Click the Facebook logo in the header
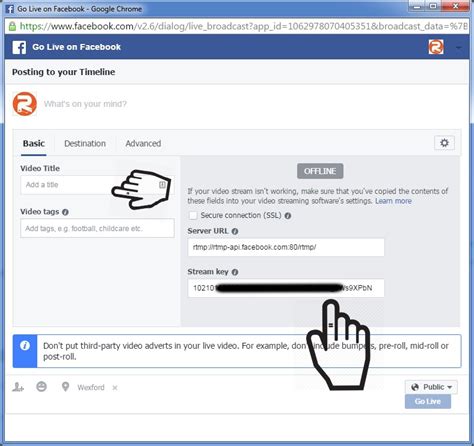Screen dimensions: 474x446 click(x=19, y=47)
